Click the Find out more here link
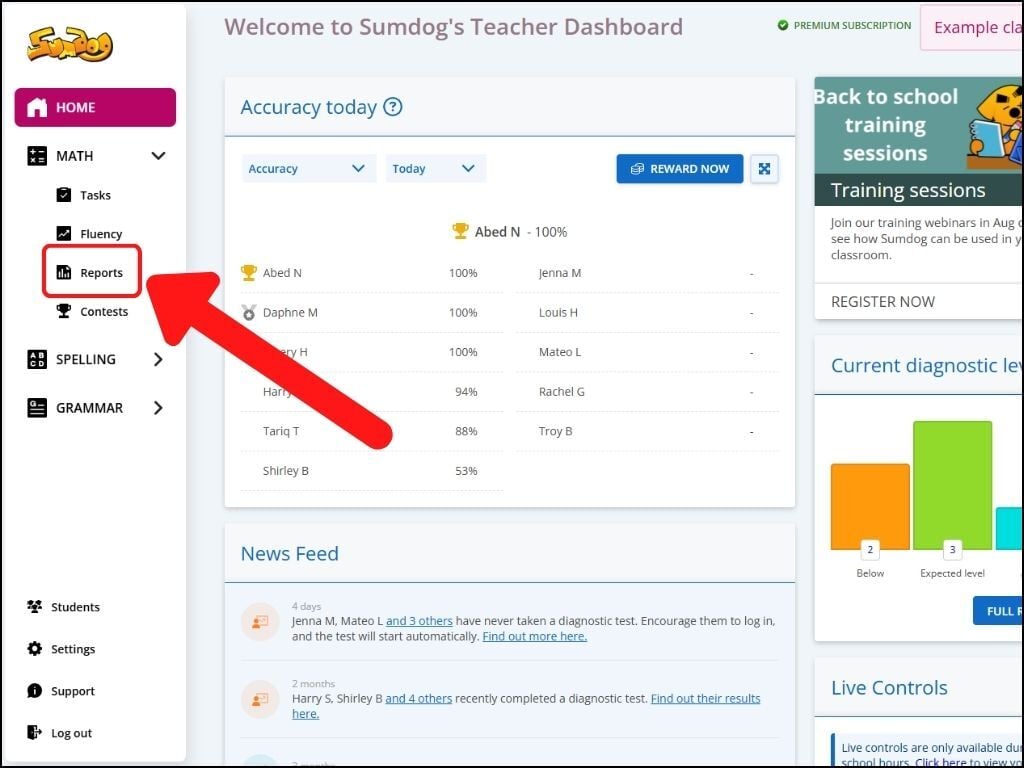The height and width of the screenshot is (768, 1024). tap(534, 636)
